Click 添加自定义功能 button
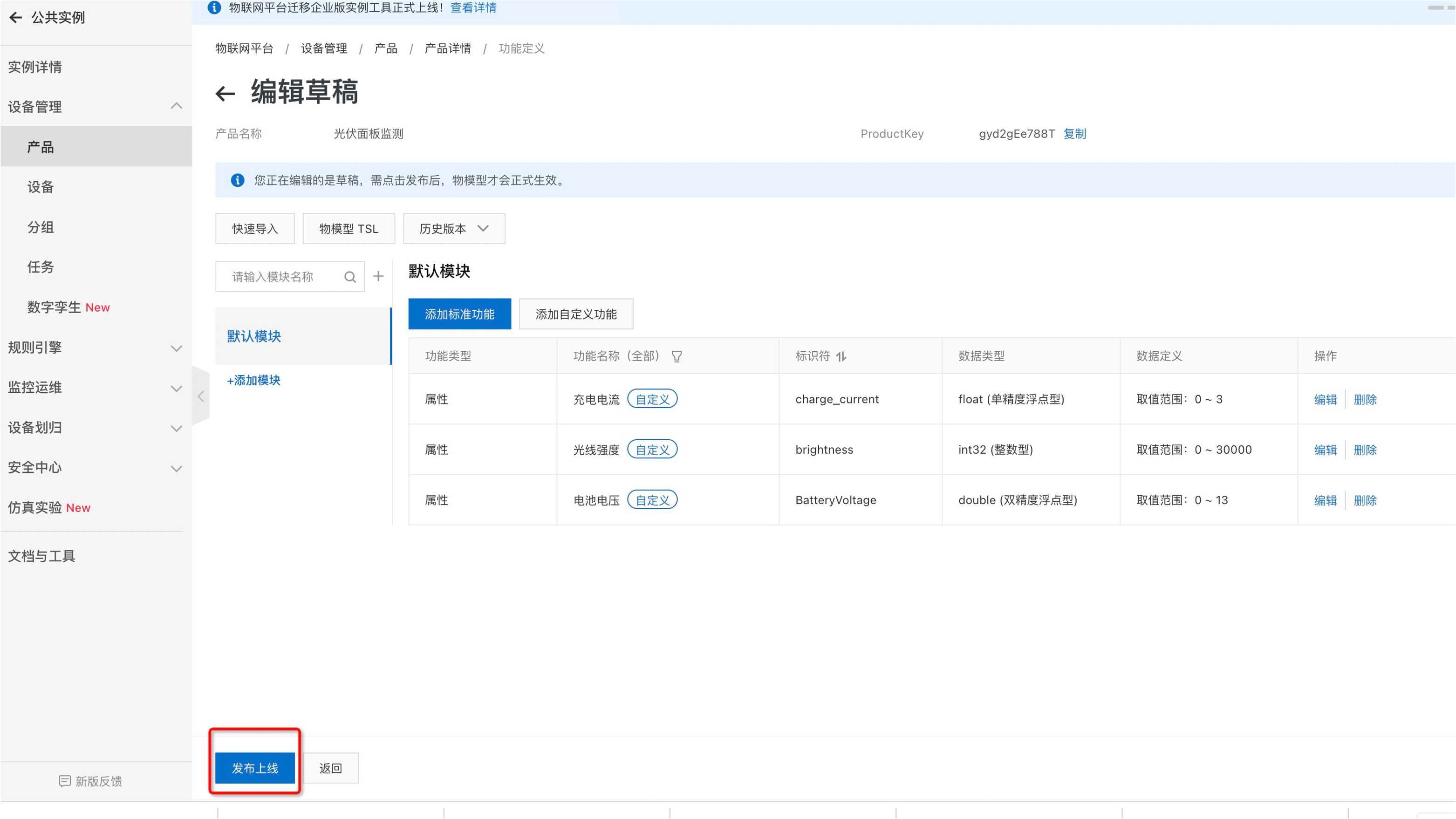Image resolution: width=1456 pixels, height=819 pixels. point(576,314)
